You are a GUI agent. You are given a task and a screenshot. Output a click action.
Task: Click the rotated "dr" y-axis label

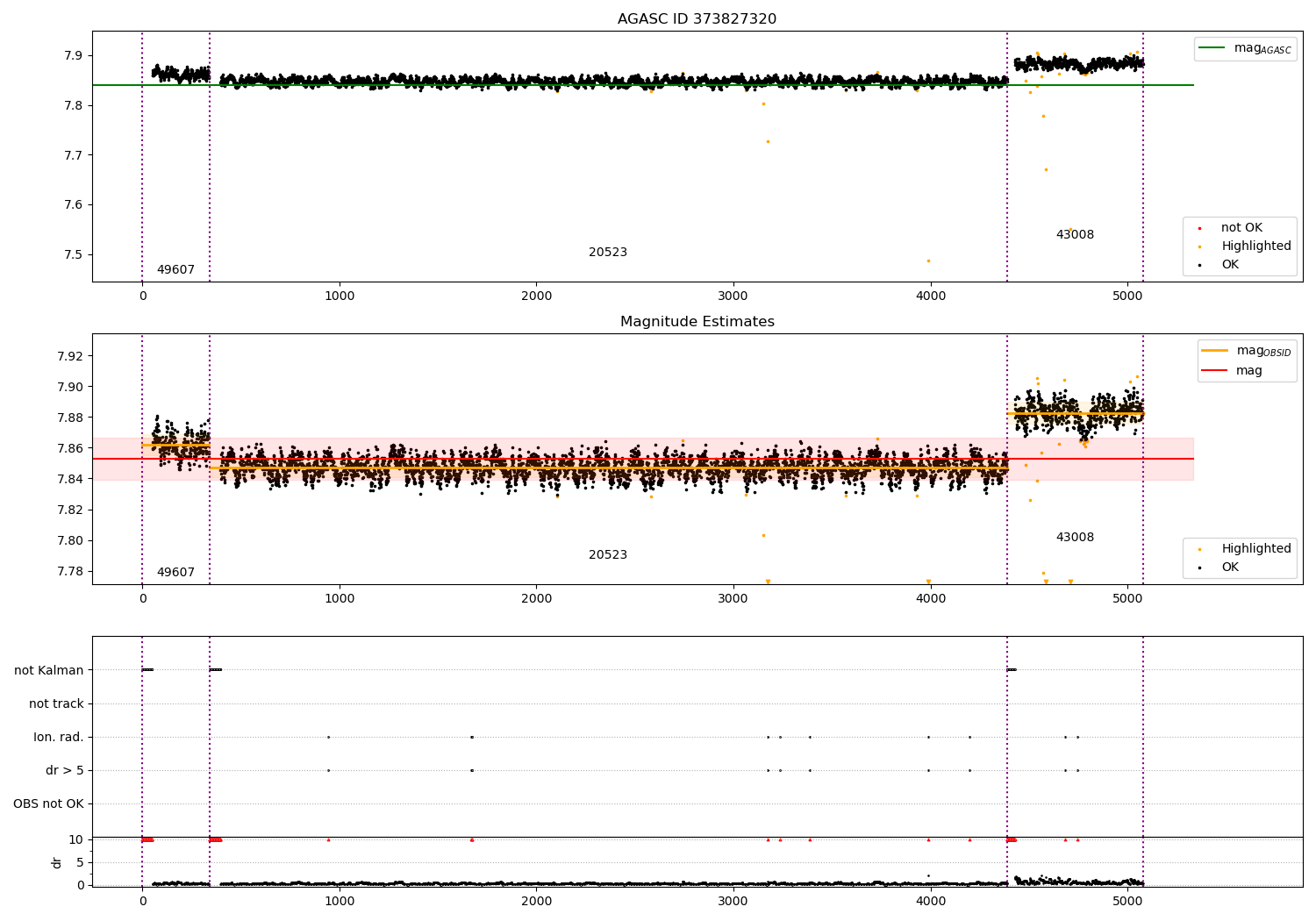57,862
